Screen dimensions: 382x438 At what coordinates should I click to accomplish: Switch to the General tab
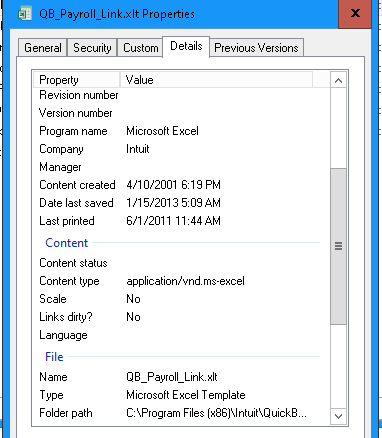tap(43, 48)
